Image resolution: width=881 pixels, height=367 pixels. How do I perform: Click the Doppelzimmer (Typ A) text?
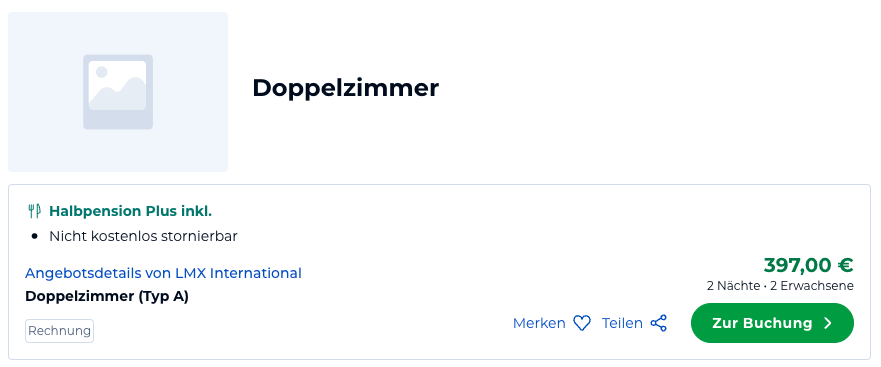click(x=107, y=296)
